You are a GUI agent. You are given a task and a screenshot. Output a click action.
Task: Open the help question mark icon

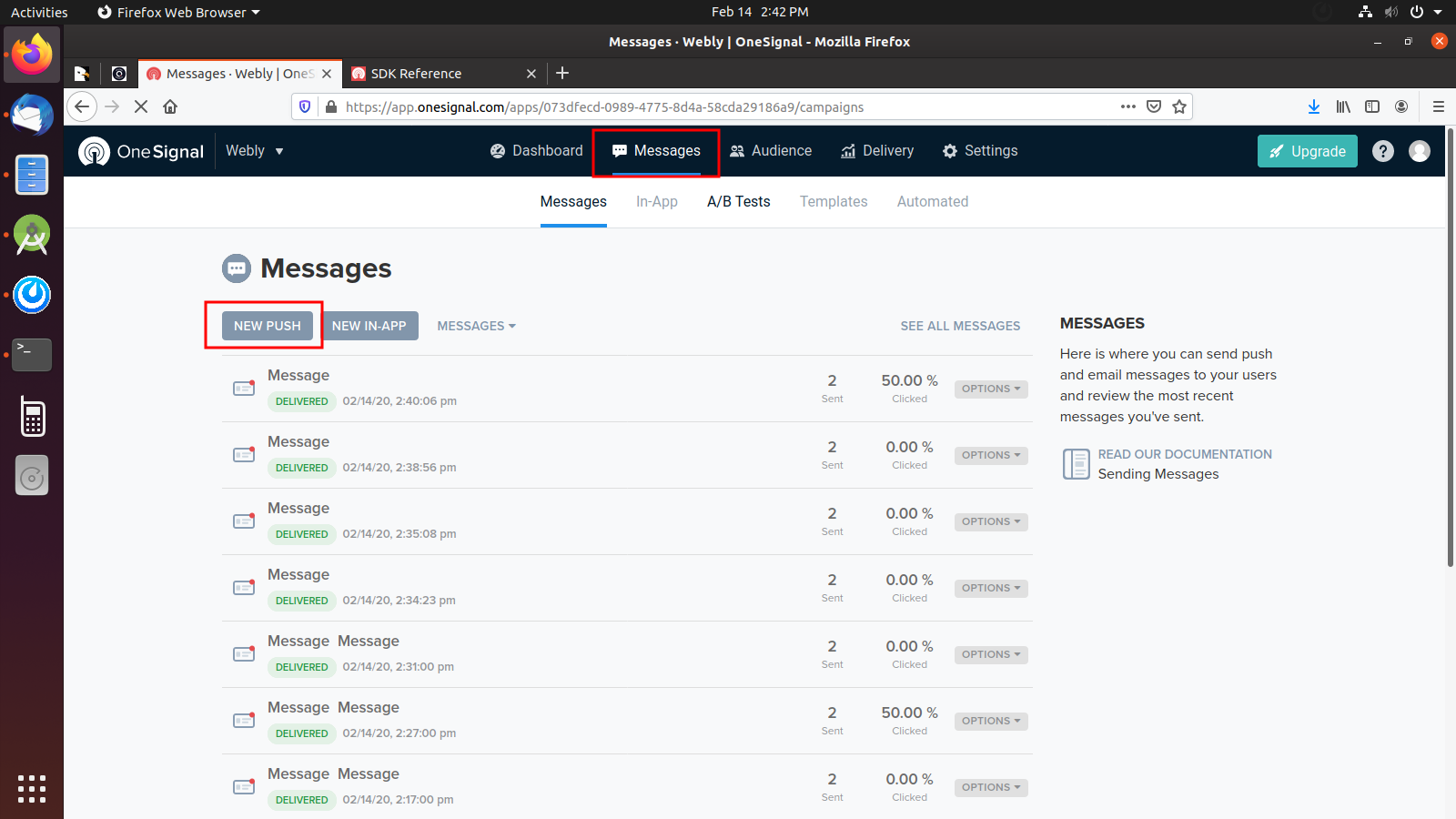pos(1382,151)
